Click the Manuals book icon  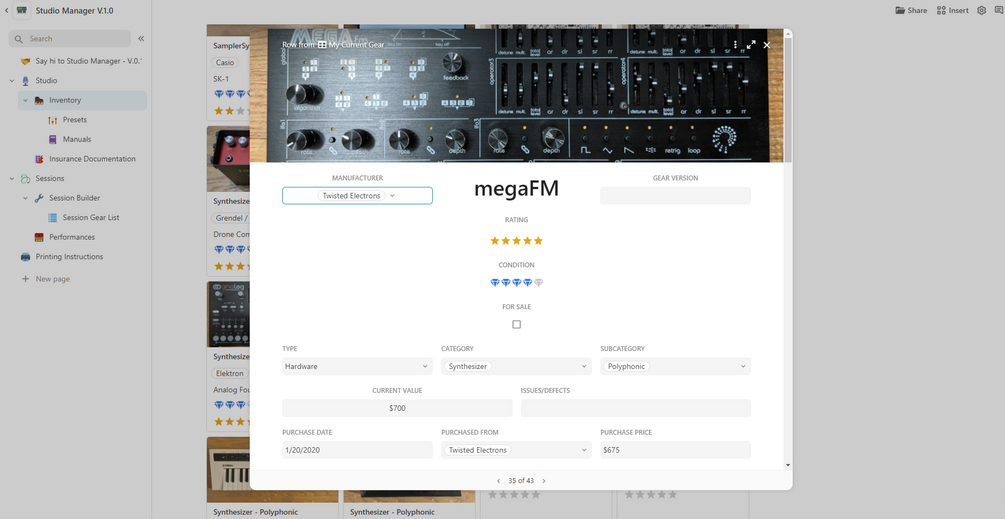pos(53,139)
